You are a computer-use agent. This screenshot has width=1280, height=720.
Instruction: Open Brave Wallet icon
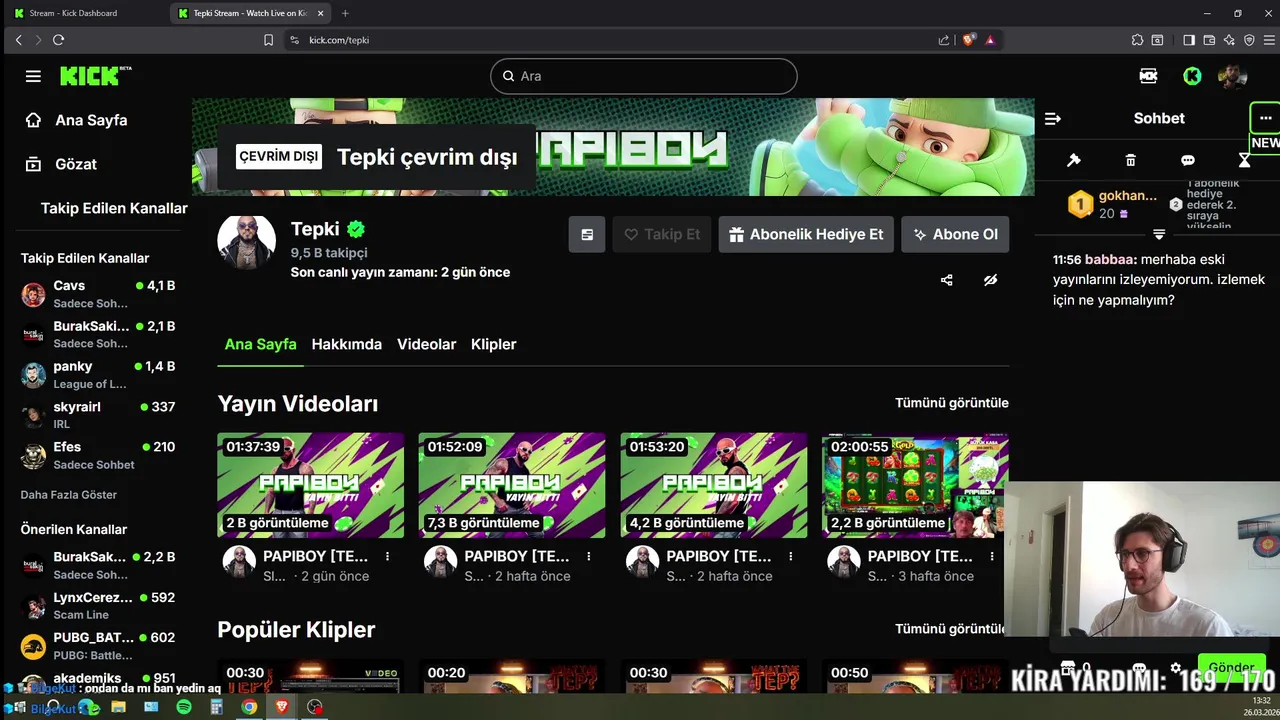1209,40
